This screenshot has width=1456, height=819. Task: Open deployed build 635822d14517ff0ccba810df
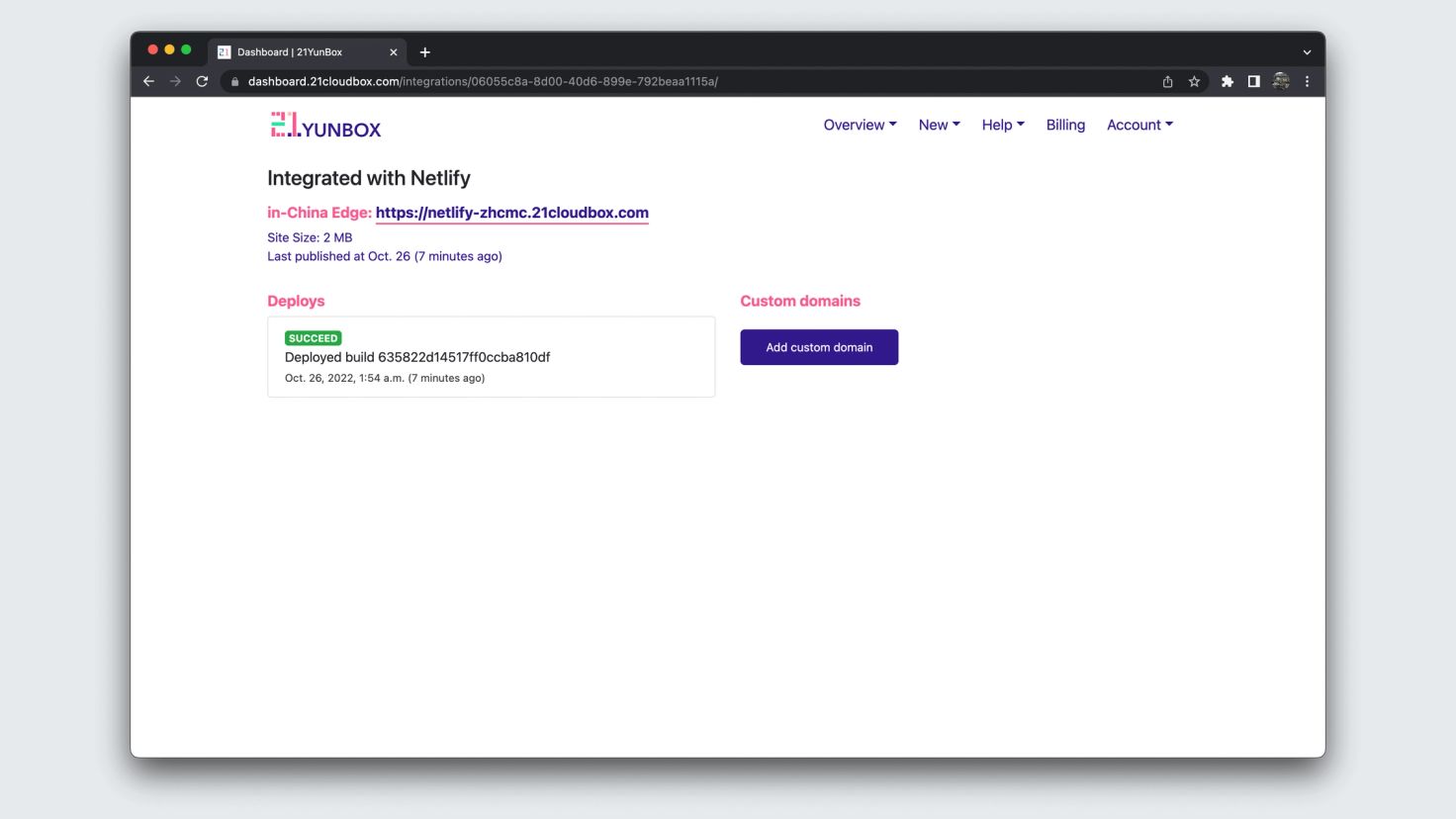pyautogui.click(x=417, y=357)
